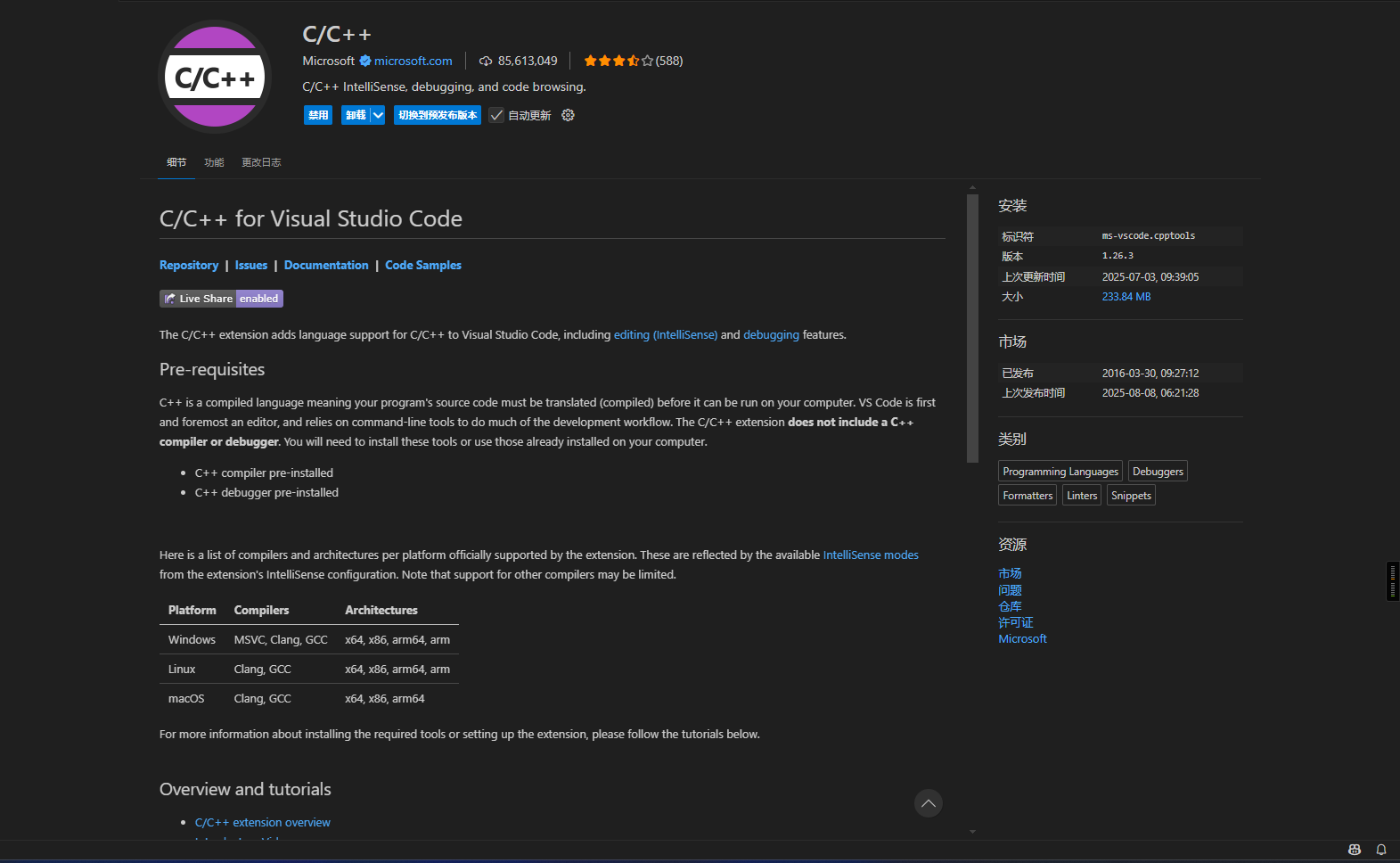
Task: Click the Pre-requisites heading
Action: coord(212,369)
